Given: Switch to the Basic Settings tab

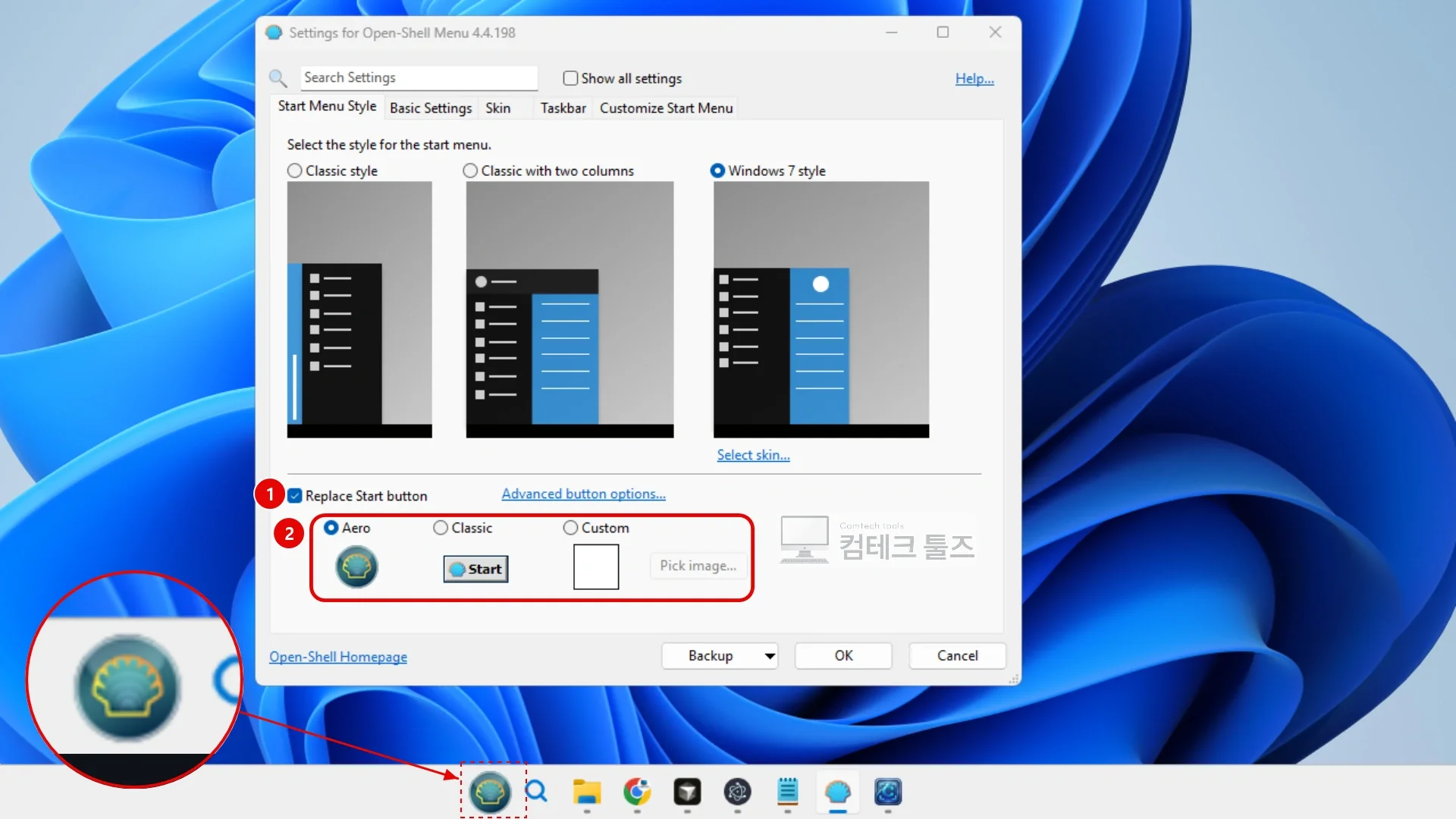Looking at the screenshot, I should pos(431,108).
